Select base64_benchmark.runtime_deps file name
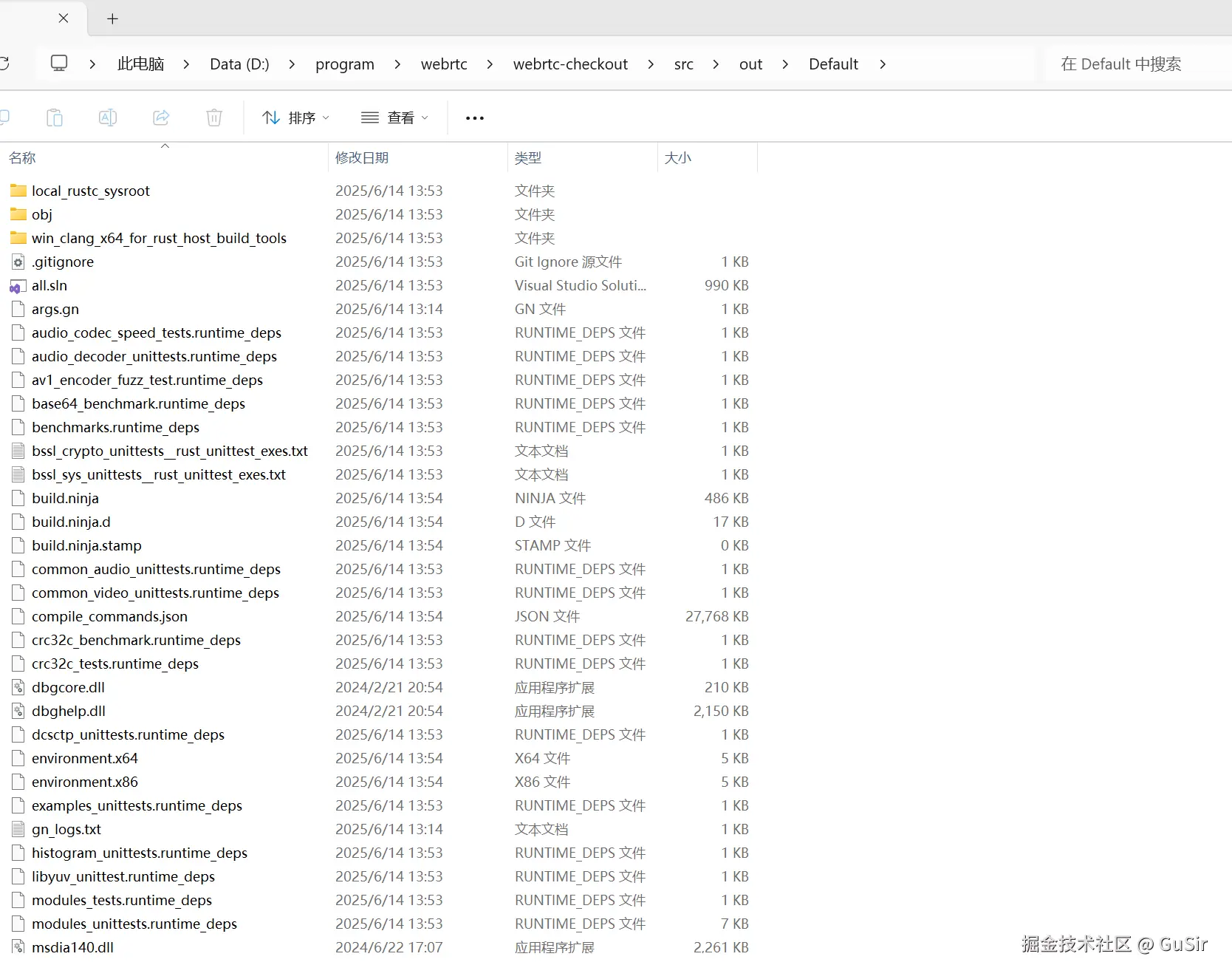The width and height of the screenshot is (1232, 979). (x=138, y=403)
